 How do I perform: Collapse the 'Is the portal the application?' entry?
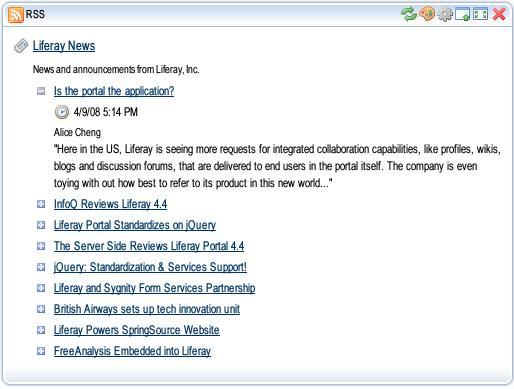coord(41,91)
